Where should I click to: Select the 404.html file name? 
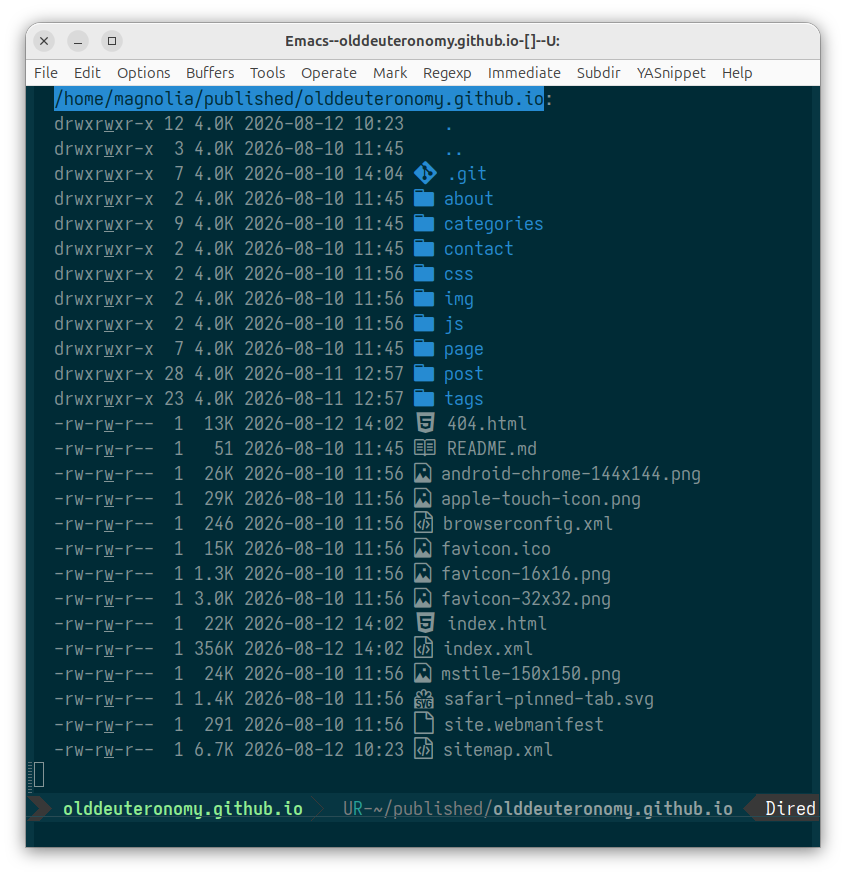tap(486, 423)
